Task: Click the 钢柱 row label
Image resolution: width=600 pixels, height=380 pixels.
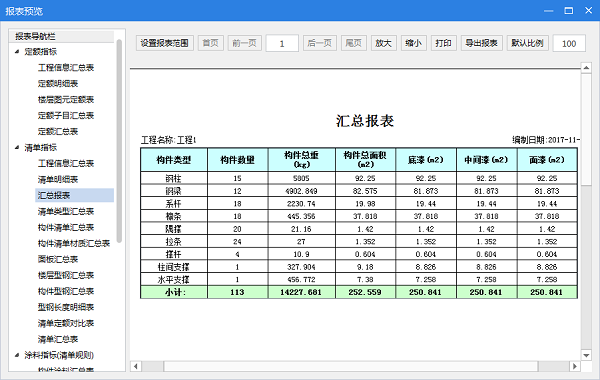Action: 174,178
